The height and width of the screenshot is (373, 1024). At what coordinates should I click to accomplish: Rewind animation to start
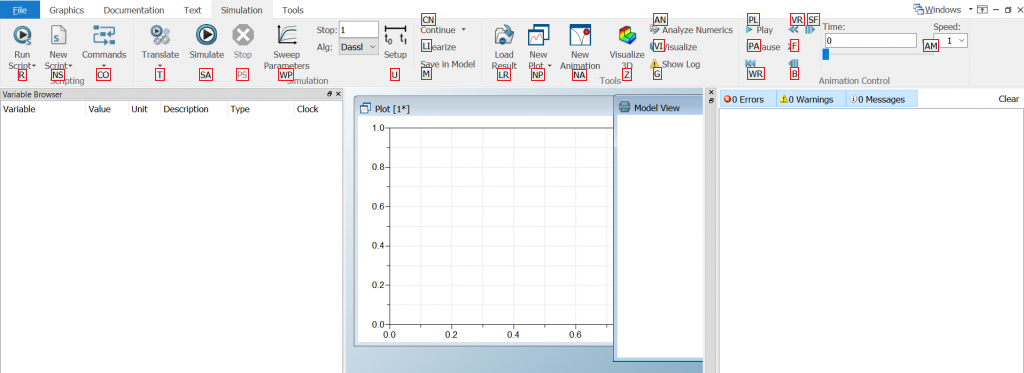pos(750,63)
